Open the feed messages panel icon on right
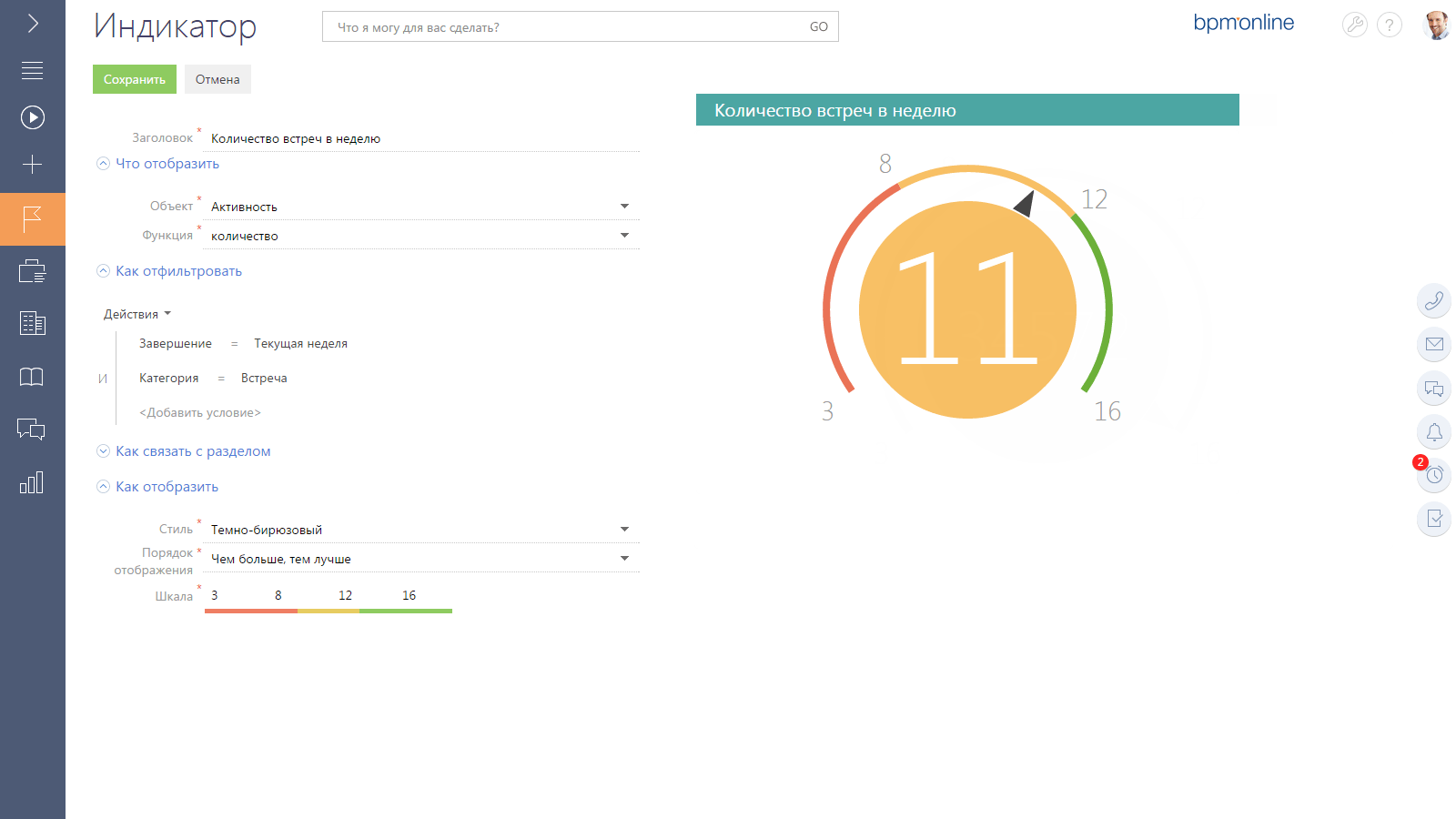This screenshot has height=819, width=1456. (1434, 389)
